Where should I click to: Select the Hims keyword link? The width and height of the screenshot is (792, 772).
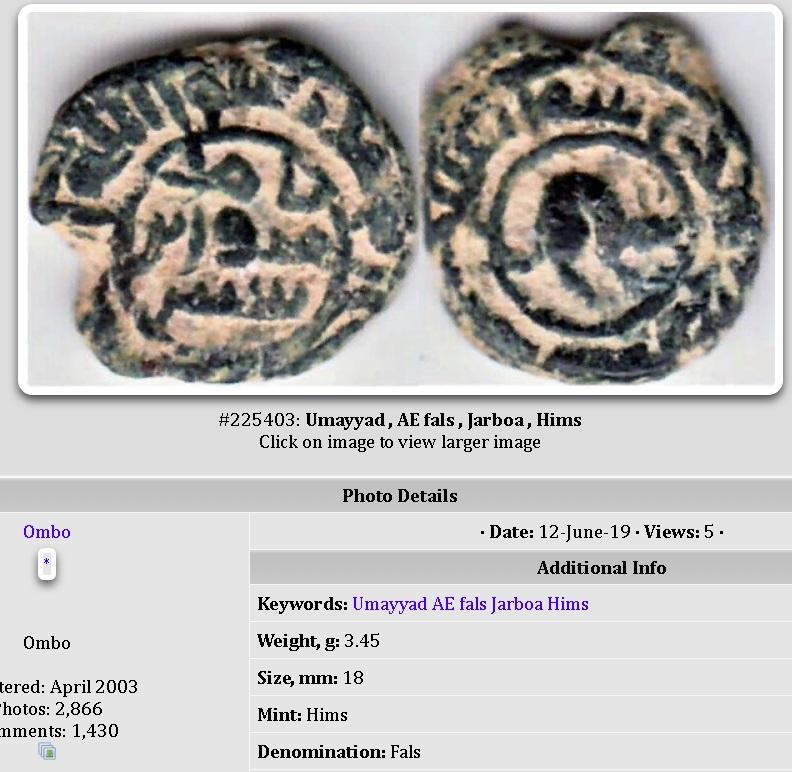point(568,604)
